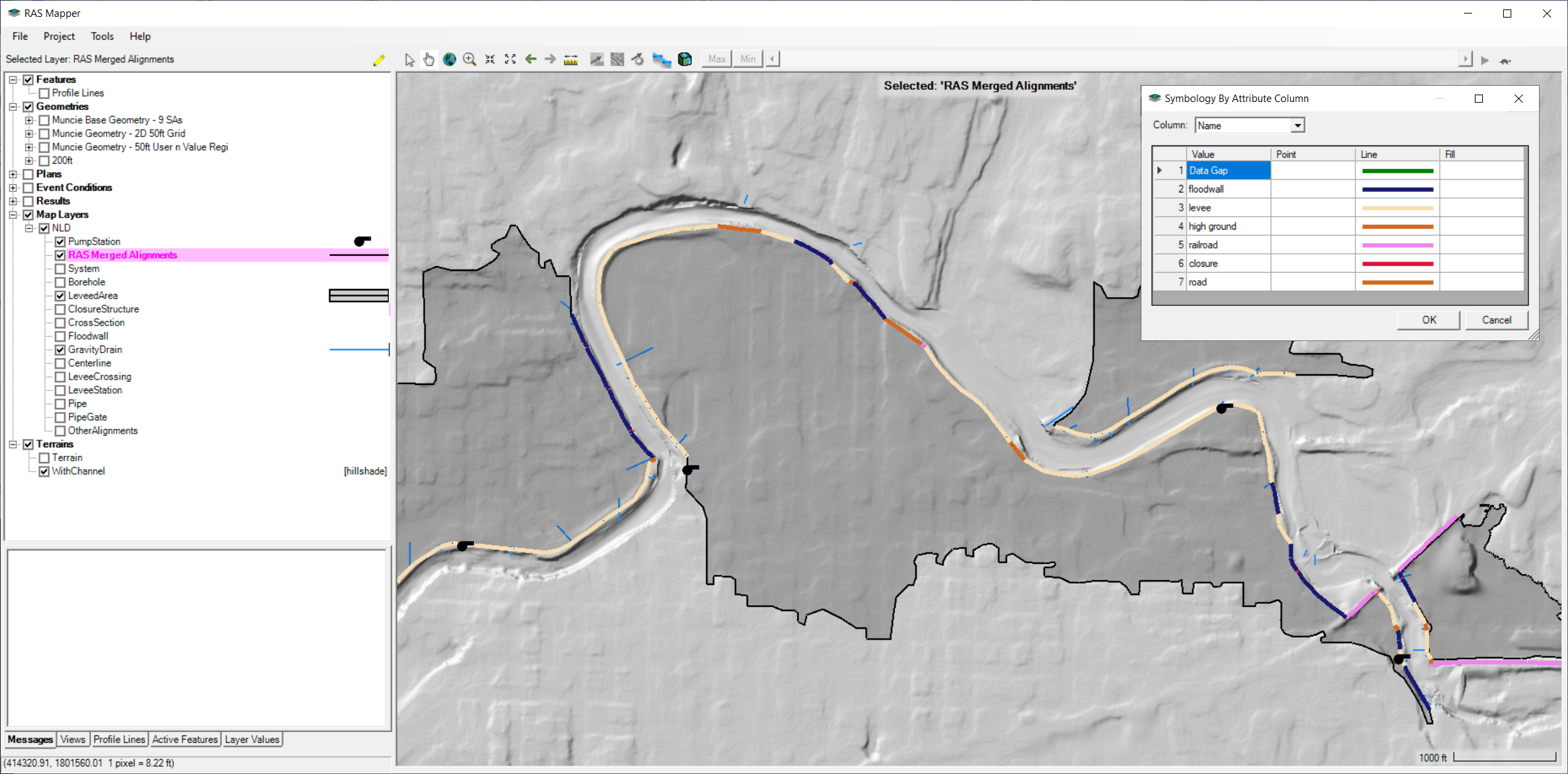
Task: Enable the Floodwall layer checkbox
Action: 60,336
